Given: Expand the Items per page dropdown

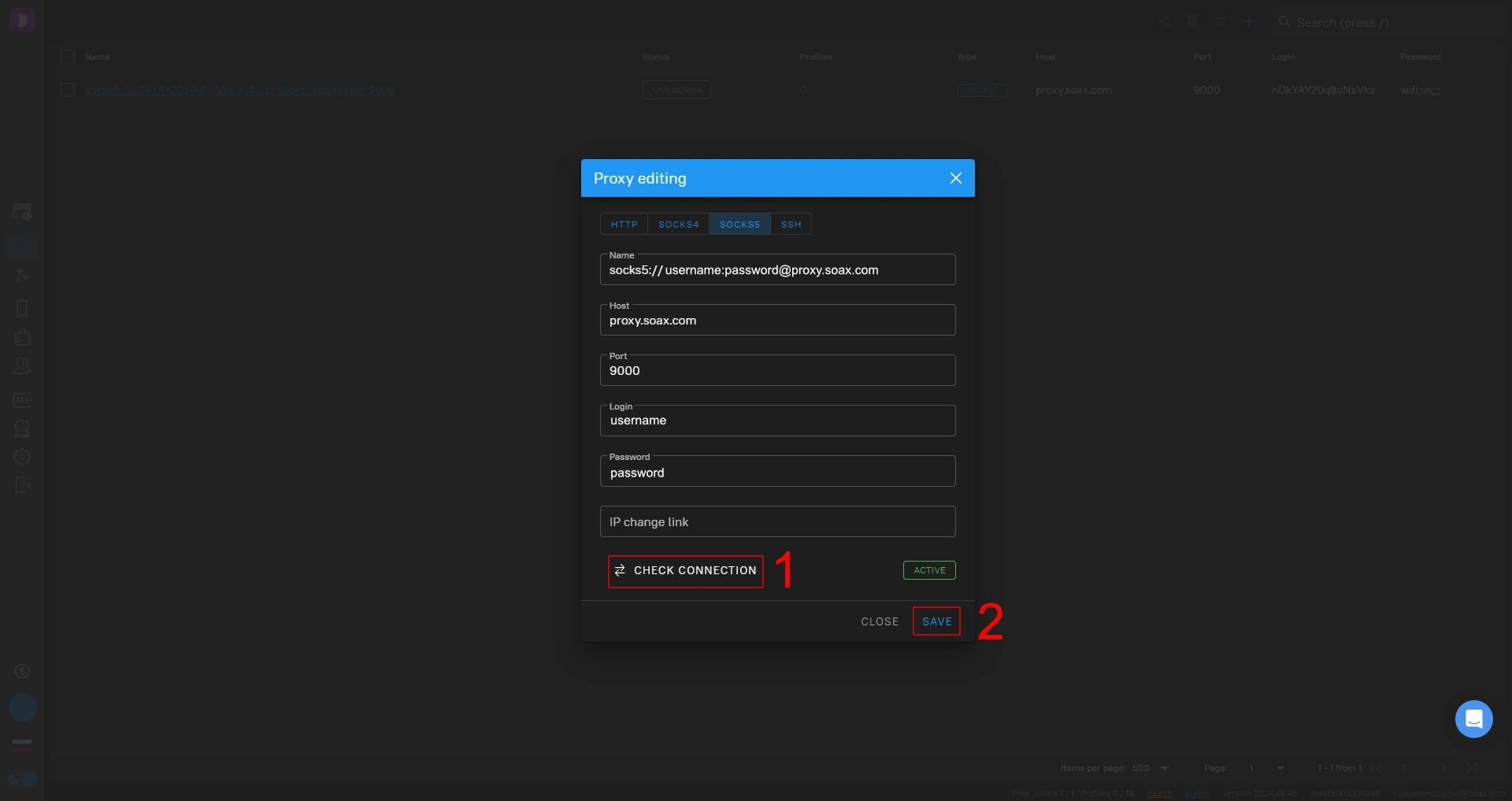Looking at the screenshot, I should 1165,768.
